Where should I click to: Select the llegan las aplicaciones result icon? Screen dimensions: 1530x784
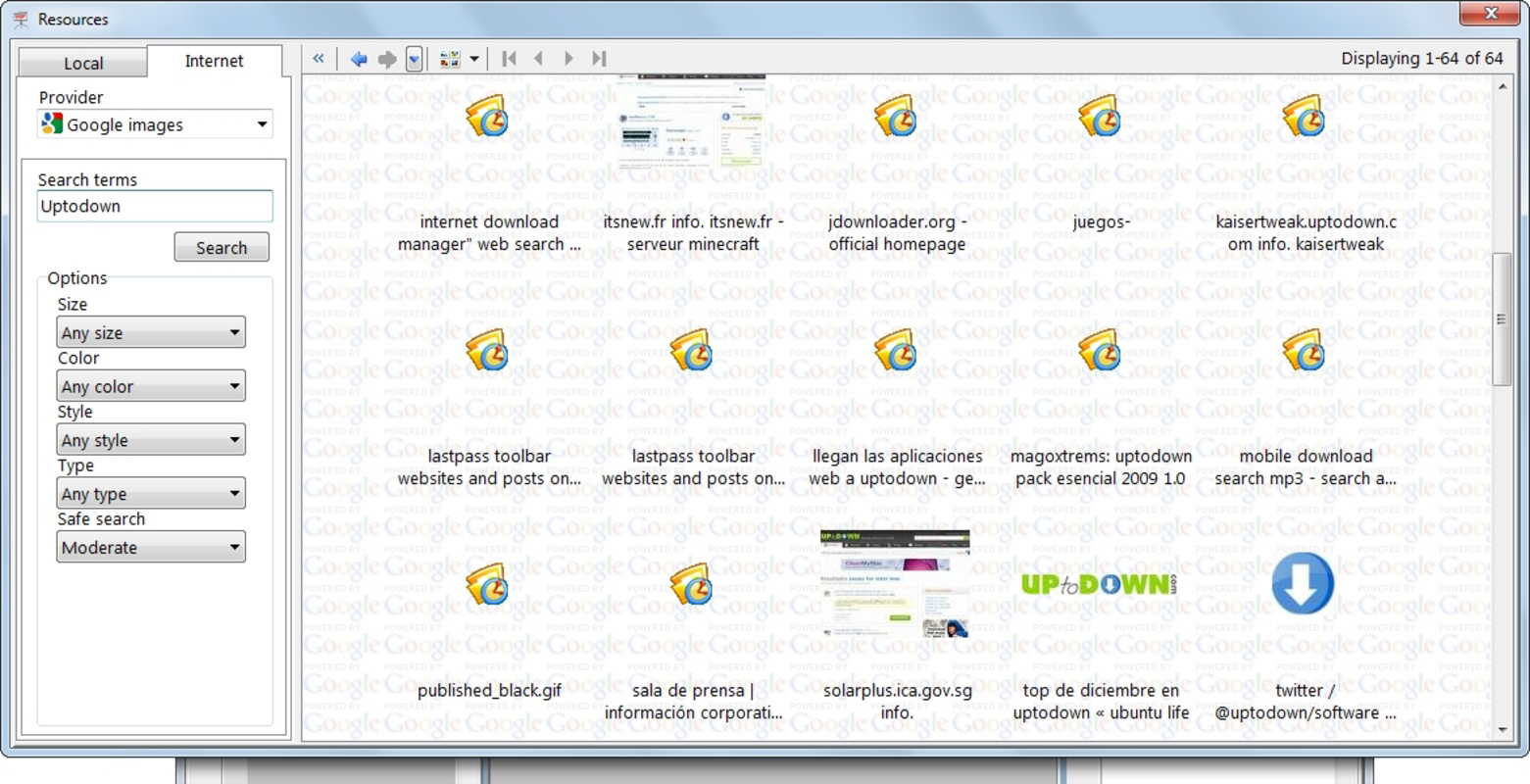pyautogui.click(x=895, y=350)
